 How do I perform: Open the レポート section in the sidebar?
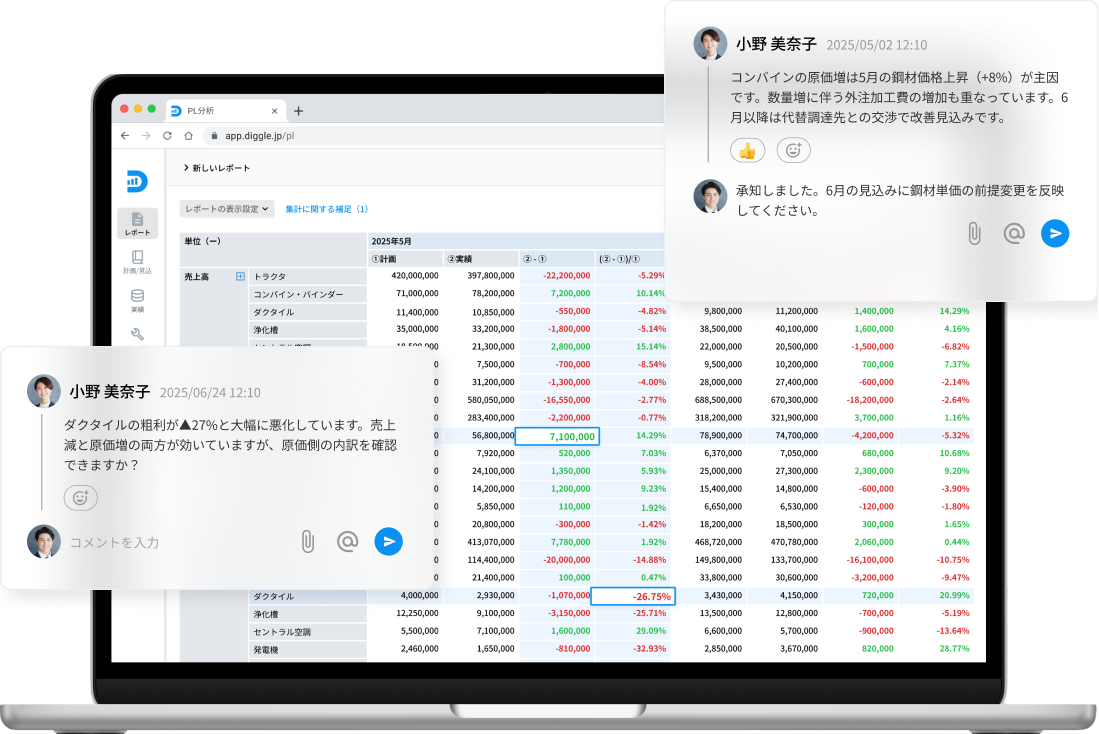137,223
